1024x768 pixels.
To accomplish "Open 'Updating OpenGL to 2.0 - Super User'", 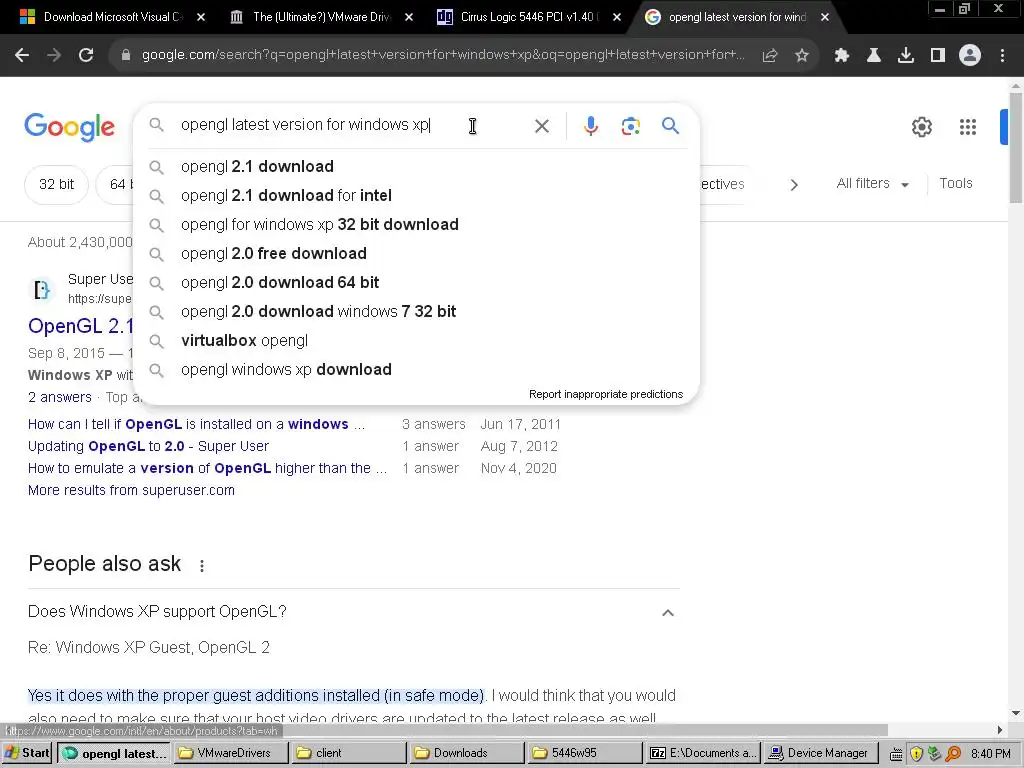I will tap(148, 447).
